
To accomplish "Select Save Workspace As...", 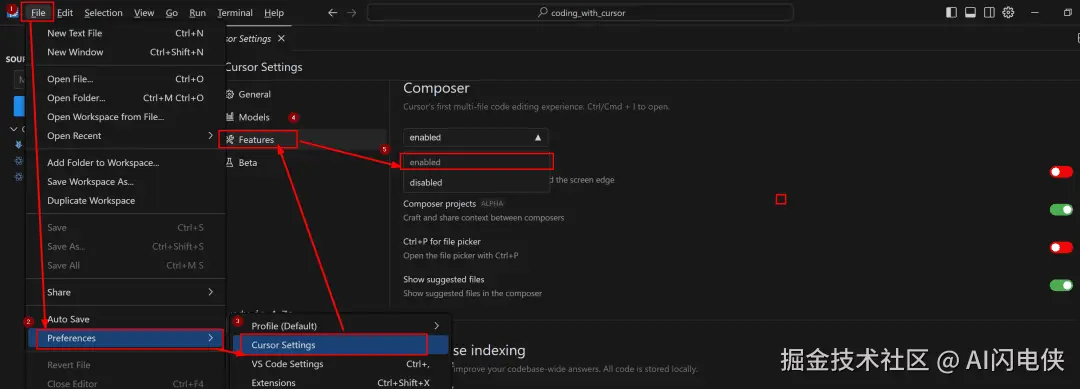I will [x=126, y=182].
